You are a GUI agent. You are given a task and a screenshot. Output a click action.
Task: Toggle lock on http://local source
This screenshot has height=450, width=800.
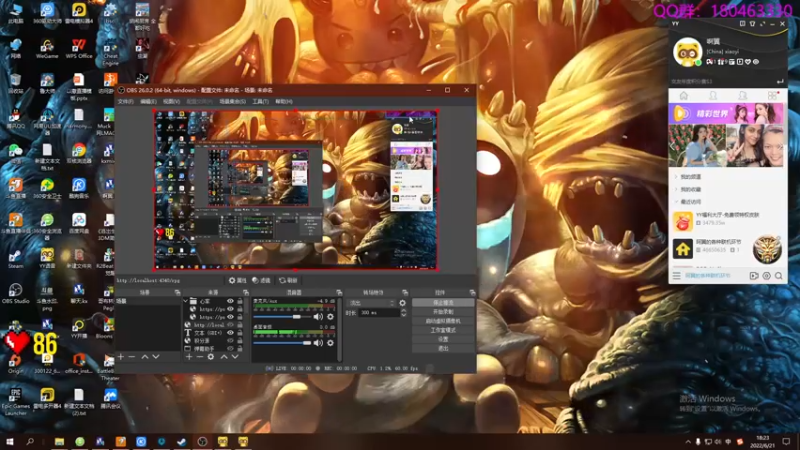(240, 324)
